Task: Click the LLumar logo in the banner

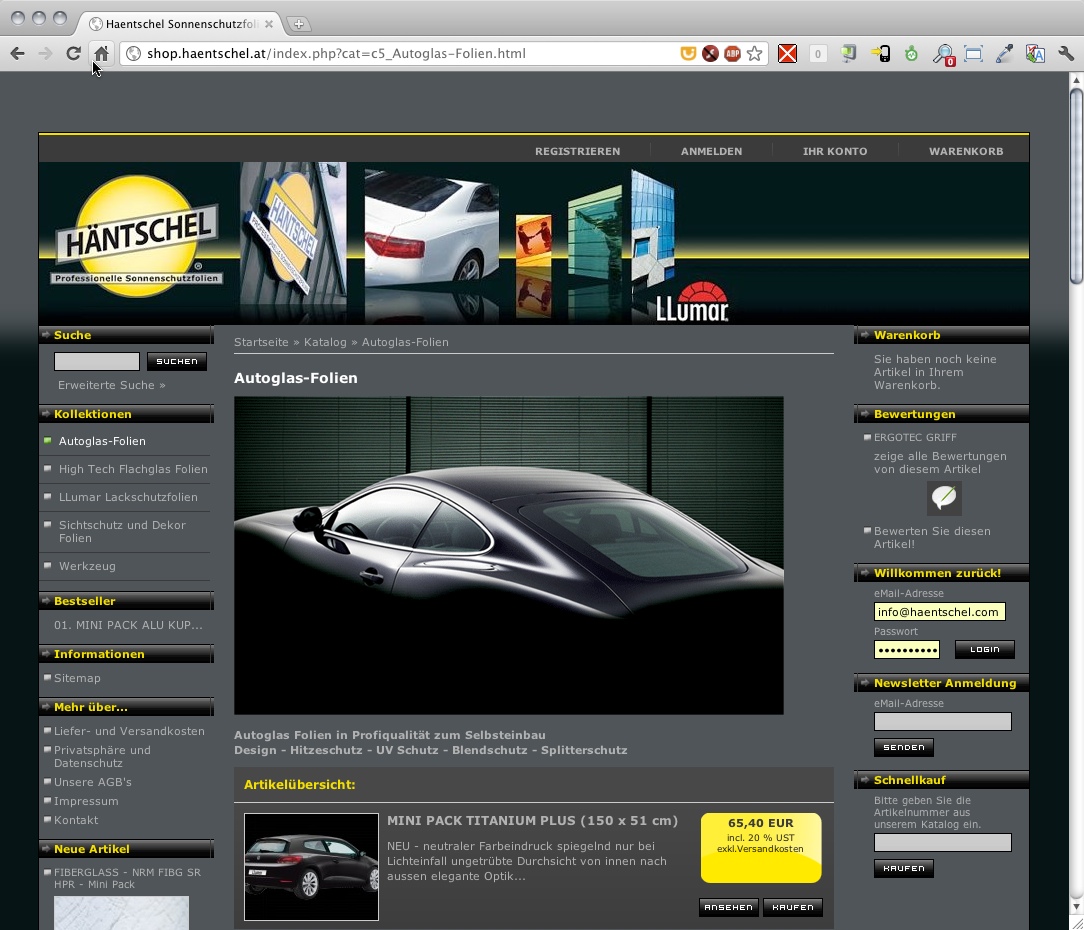Action: (692, 303)
